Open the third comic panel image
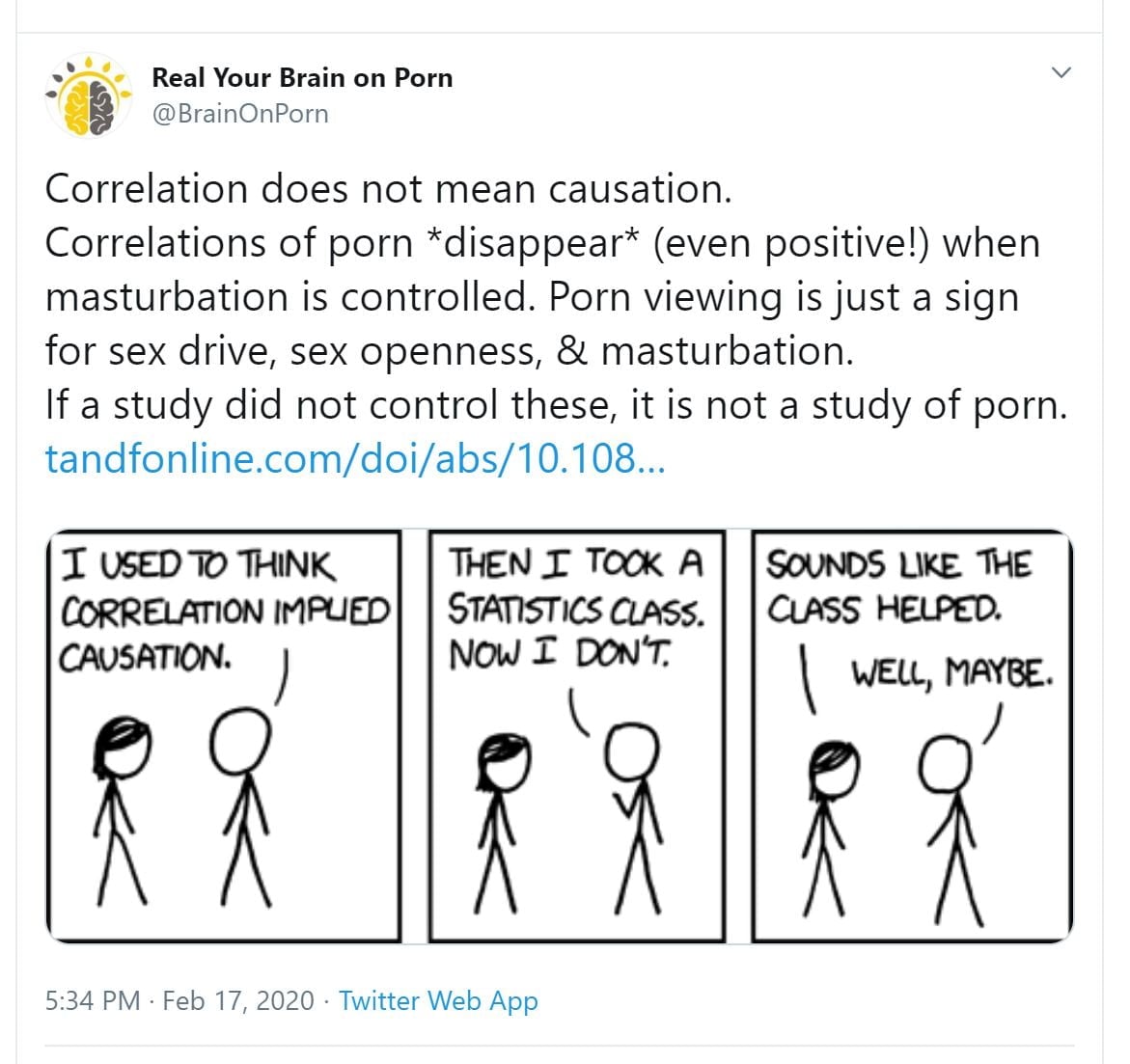The image size is (1130, 1064). click(912, 736)
